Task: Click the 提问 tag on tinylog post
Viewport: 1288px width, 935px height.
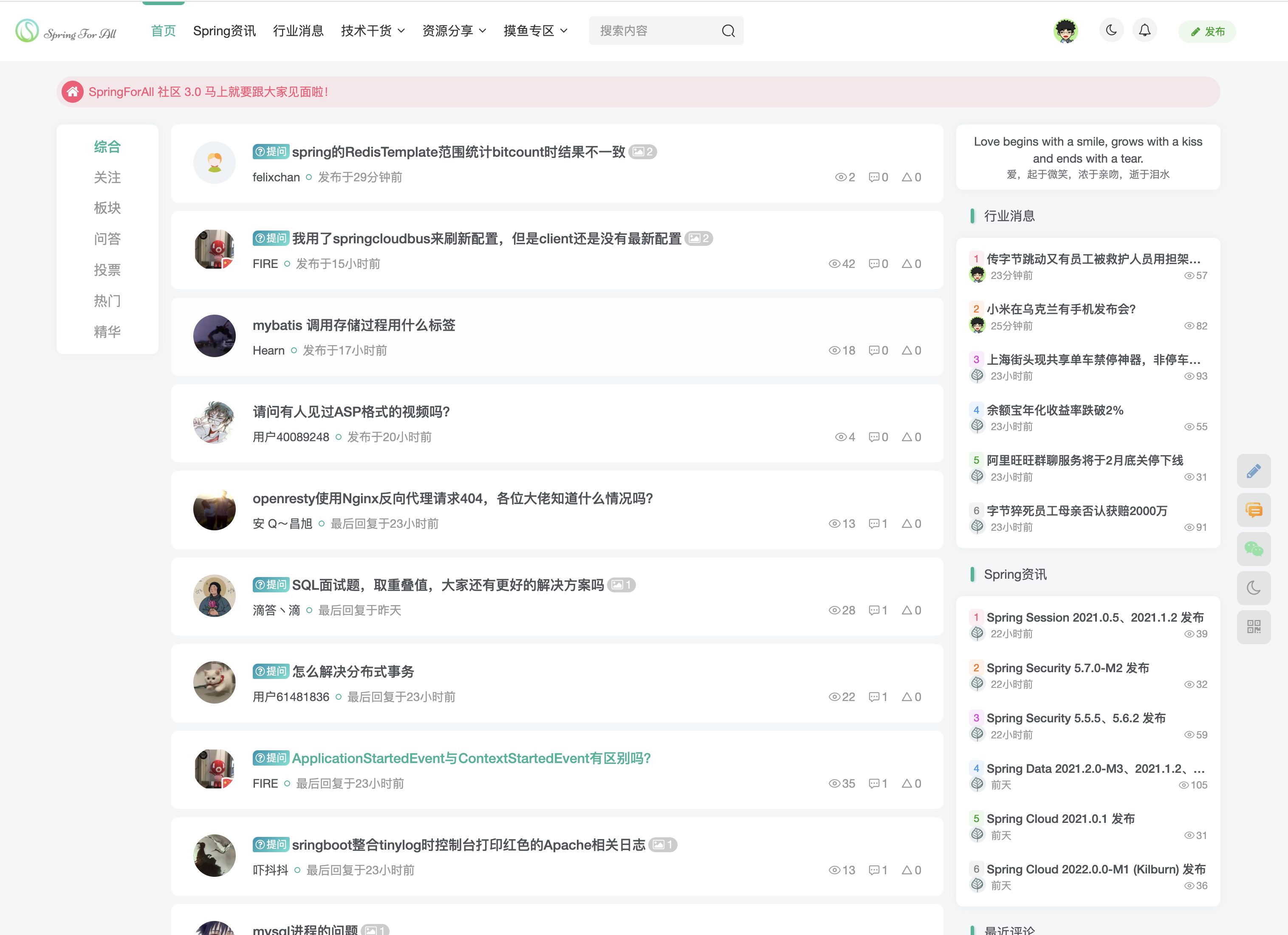Action: pos(271,845)
